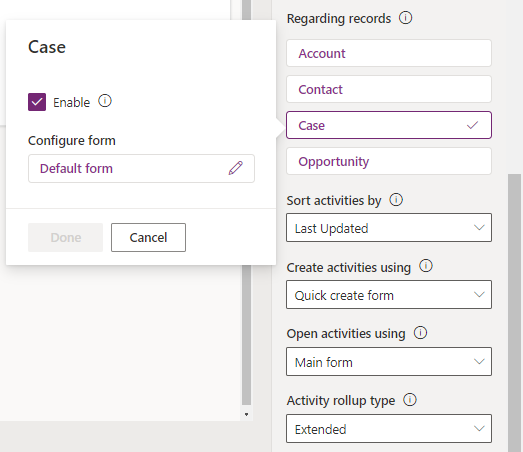Expand the Create activities using dropdown

pos(389,295)
